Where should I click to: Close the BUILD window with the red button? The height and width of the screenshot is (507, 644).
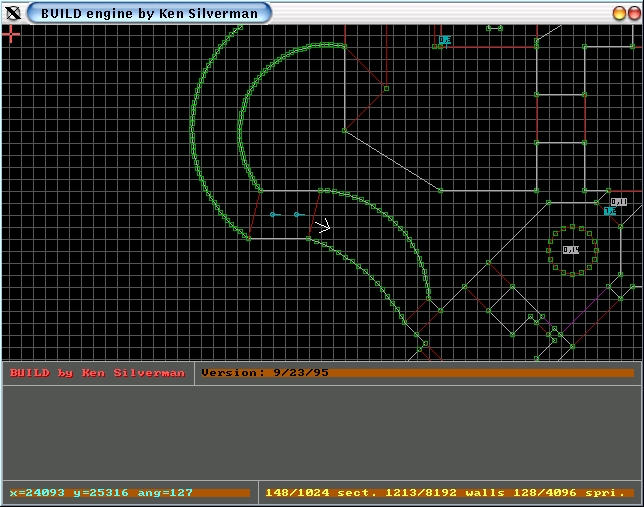point(634,13)
